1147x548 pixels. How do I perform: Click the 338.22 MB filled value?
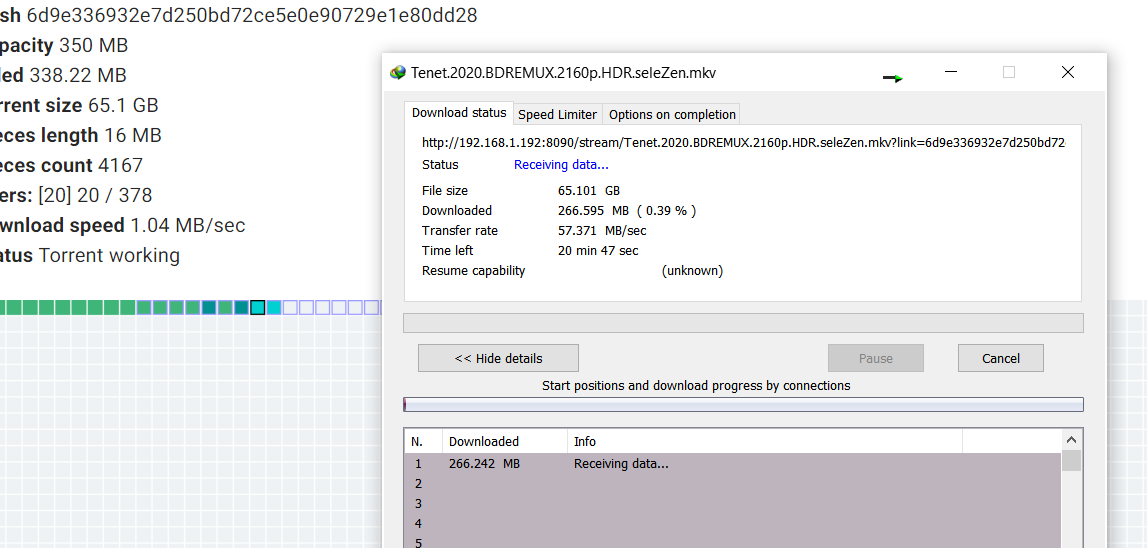78,75
